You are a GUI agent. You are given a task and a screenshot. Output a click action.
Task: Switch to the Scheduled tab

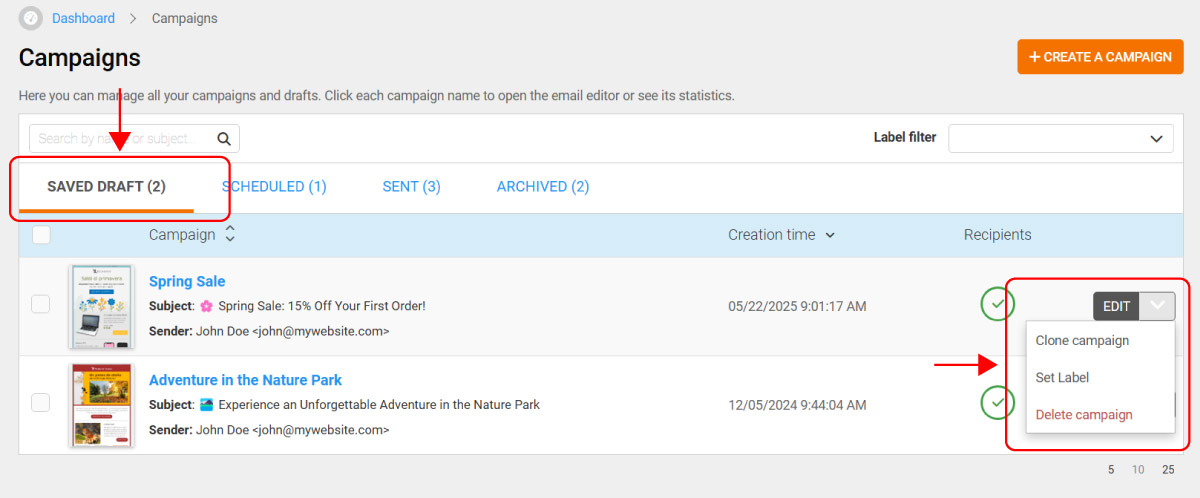click(x=274, y=187)
